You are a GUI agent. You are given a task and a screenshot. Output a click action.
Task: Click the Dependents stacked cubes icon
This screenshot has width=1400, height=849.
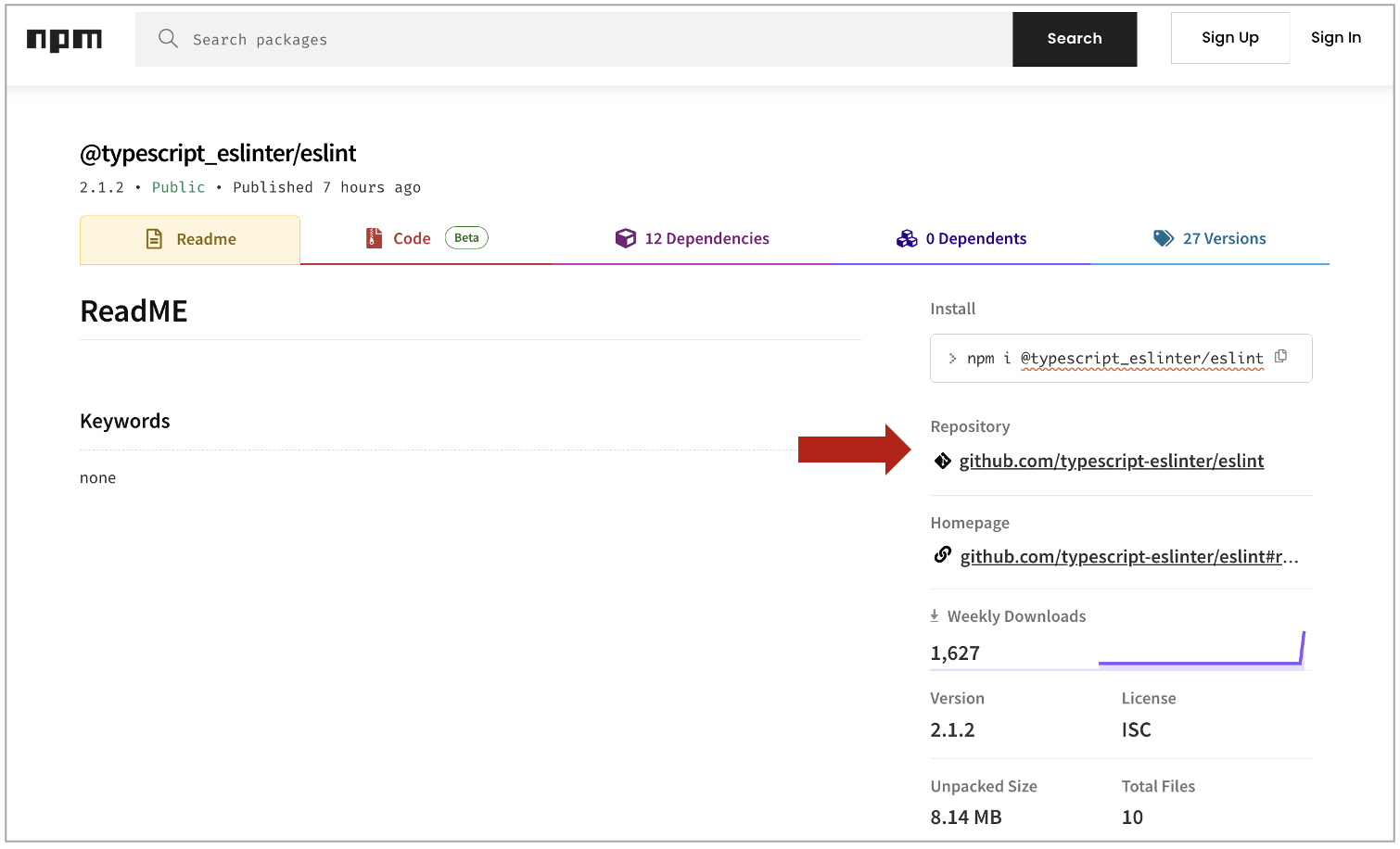pos(906,238)
